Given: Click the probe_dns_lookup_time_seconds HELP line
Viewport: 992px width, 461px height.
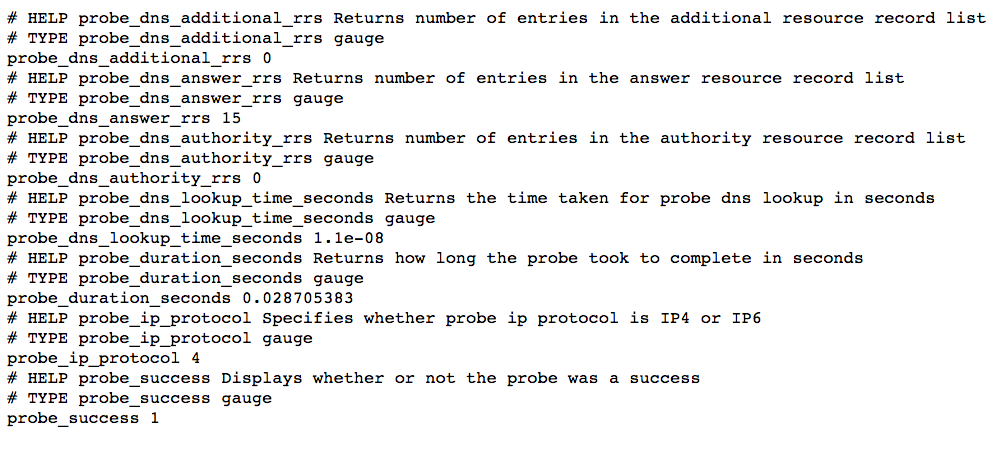Looking at the screenshot, I should (x=471, y=199).
